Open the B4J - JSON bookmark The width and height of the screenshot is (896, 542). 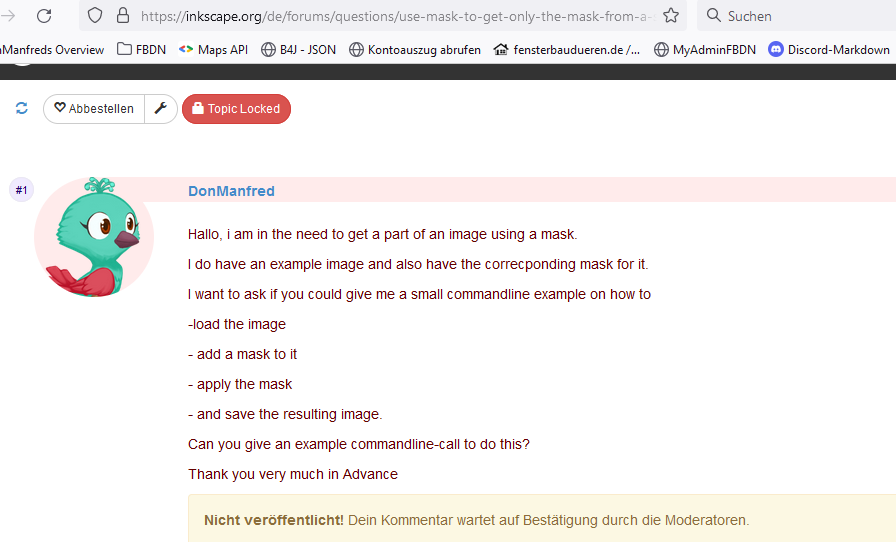coord(298,49)
